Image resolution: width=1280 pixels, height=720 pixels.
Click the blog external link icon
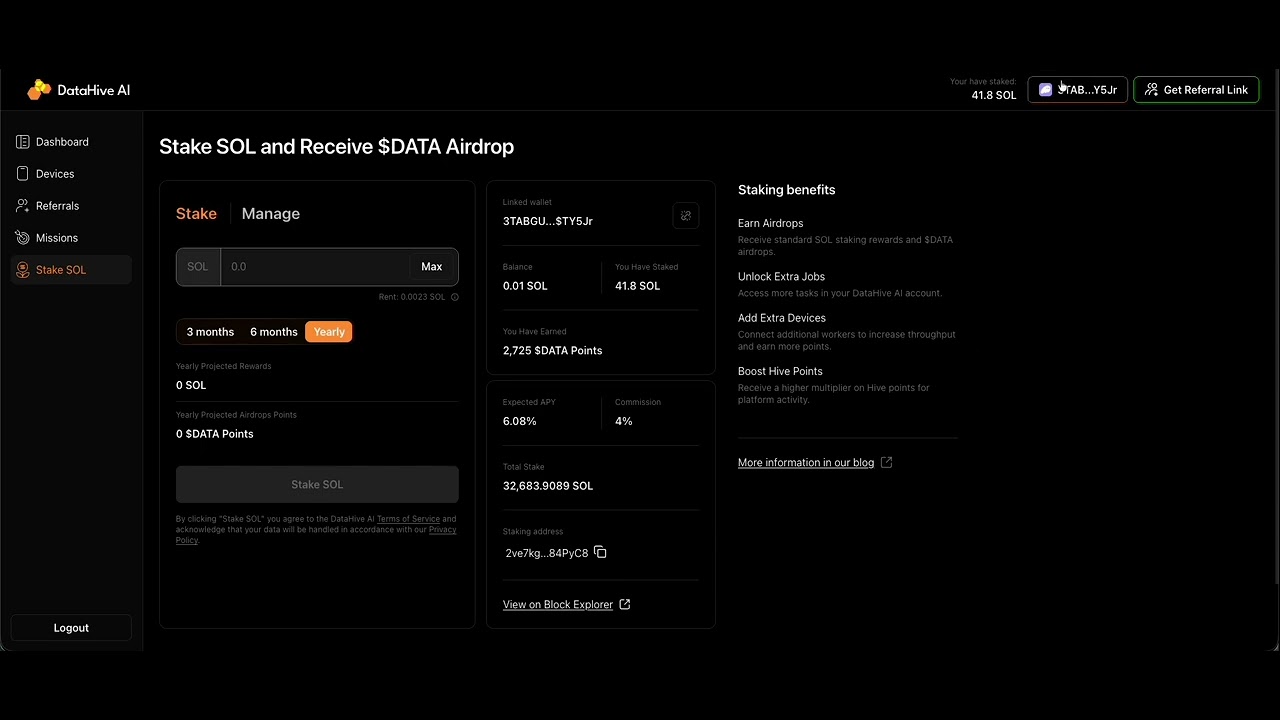(x=886, y=462)
